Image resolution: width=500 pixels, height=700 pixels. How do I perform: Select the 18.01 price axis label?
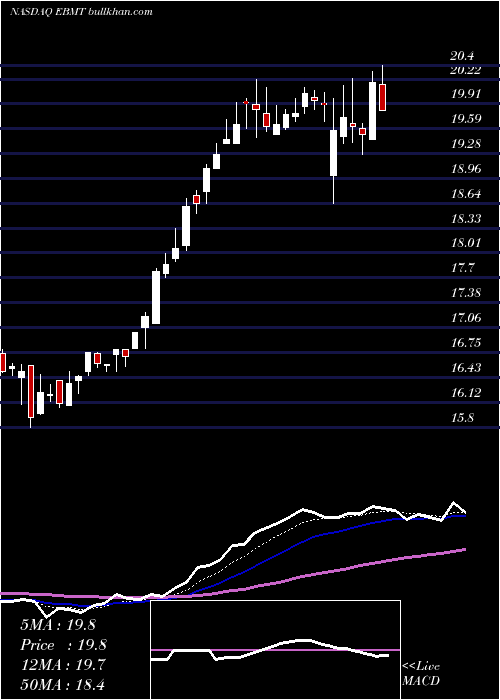click(466, 243)
